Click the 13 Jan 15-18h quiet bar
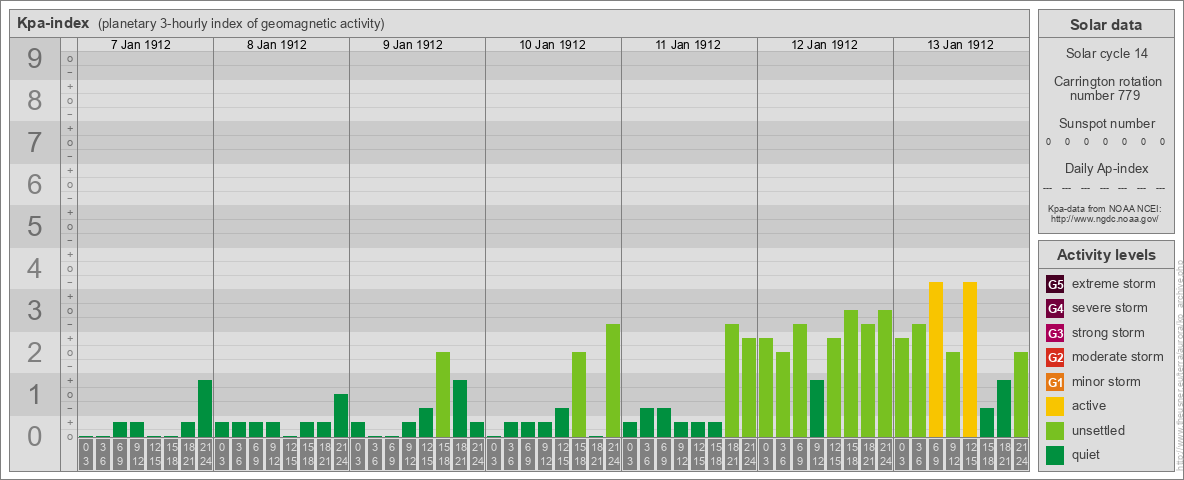The image size is (1184, 480). (x=987, y=423)
